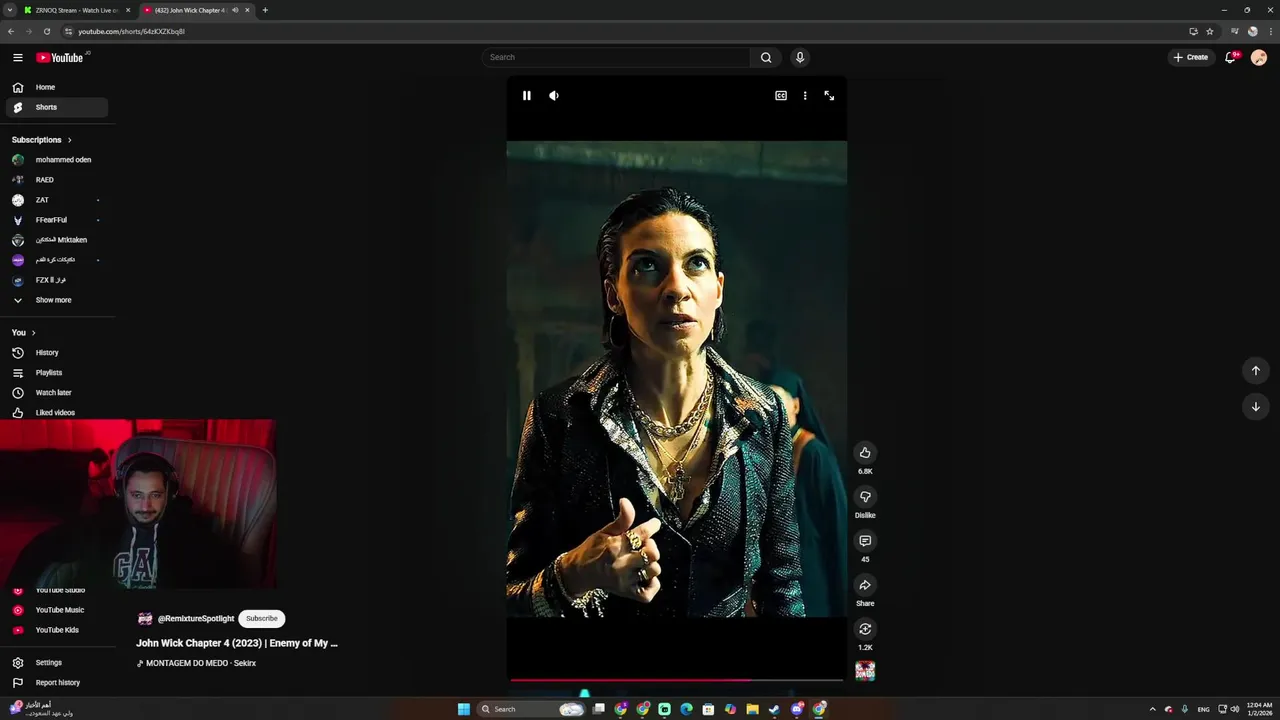Click the address bar URL
1280x720 pixels.
click(x=131, y=31)
